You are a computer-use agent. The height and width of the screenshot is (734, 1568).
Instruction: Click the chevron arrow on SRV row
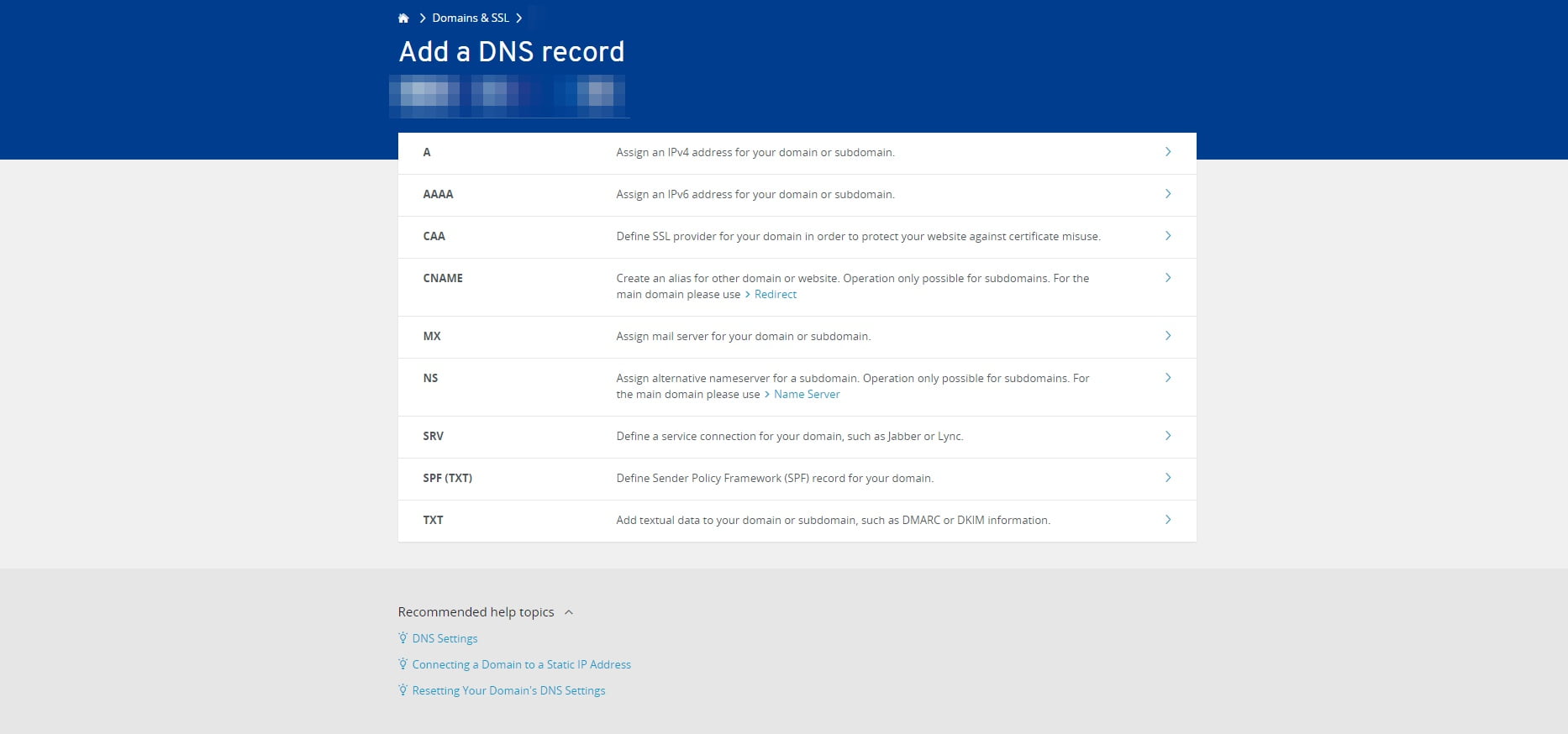coord(1167,436)
